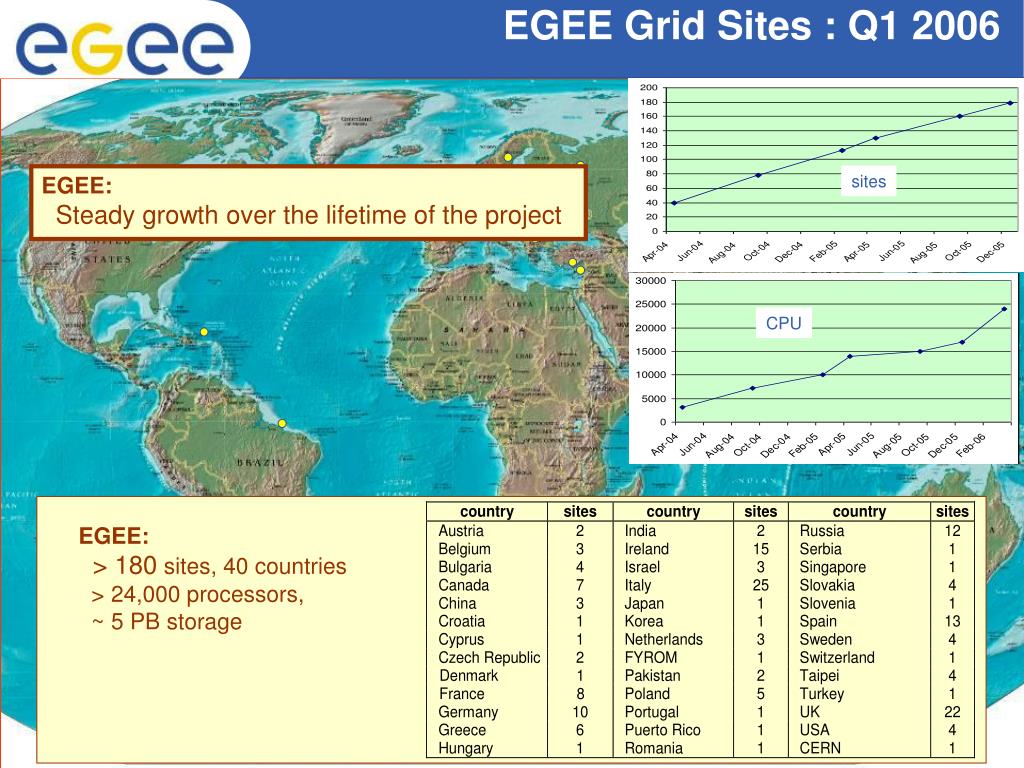Click the yellow site dot near Puerto Rico

[204, 332]
